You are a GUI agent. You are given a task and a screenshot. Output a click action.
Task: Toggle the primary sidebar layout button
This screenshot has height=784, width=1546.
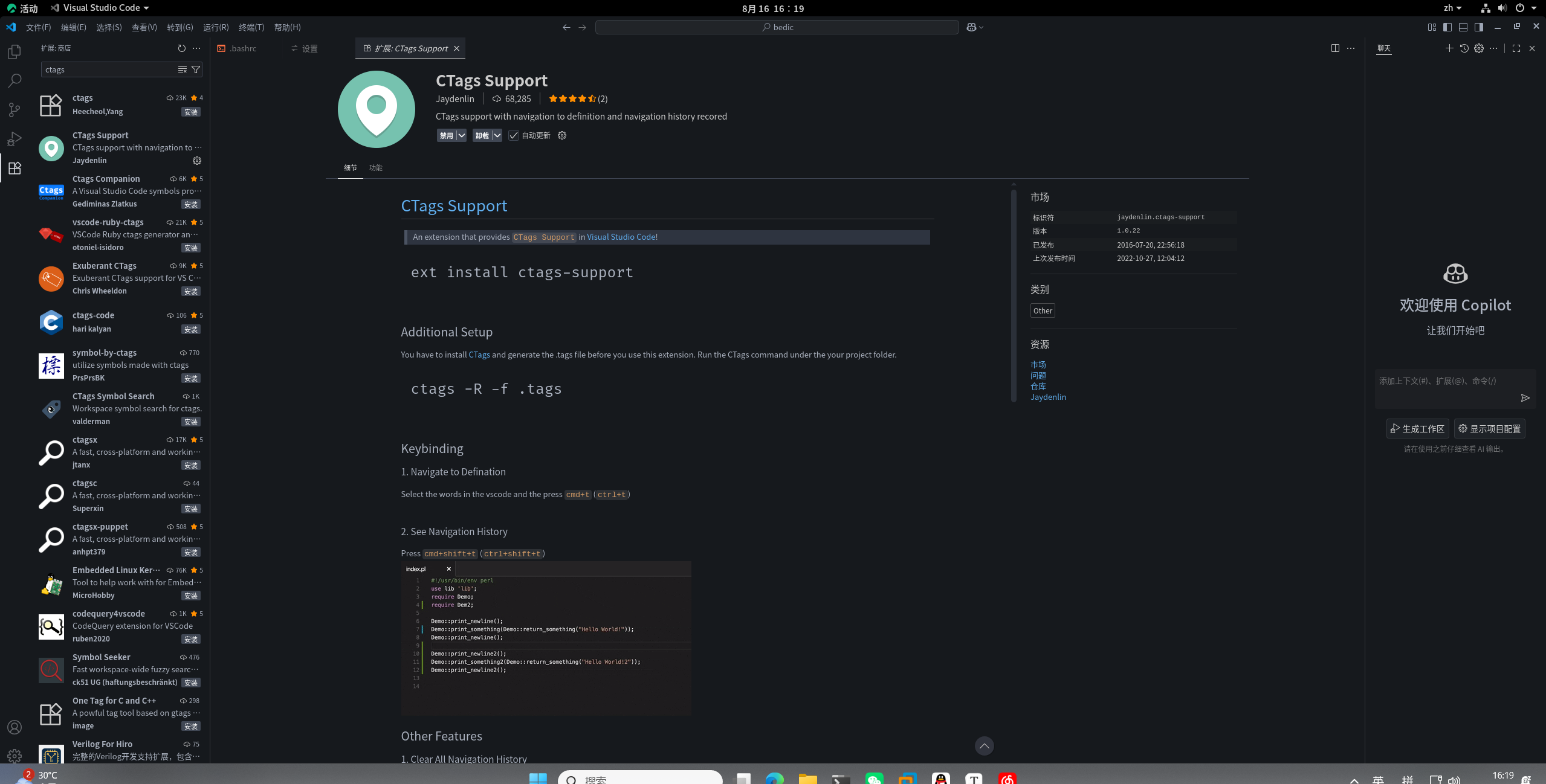point(1447,27)
